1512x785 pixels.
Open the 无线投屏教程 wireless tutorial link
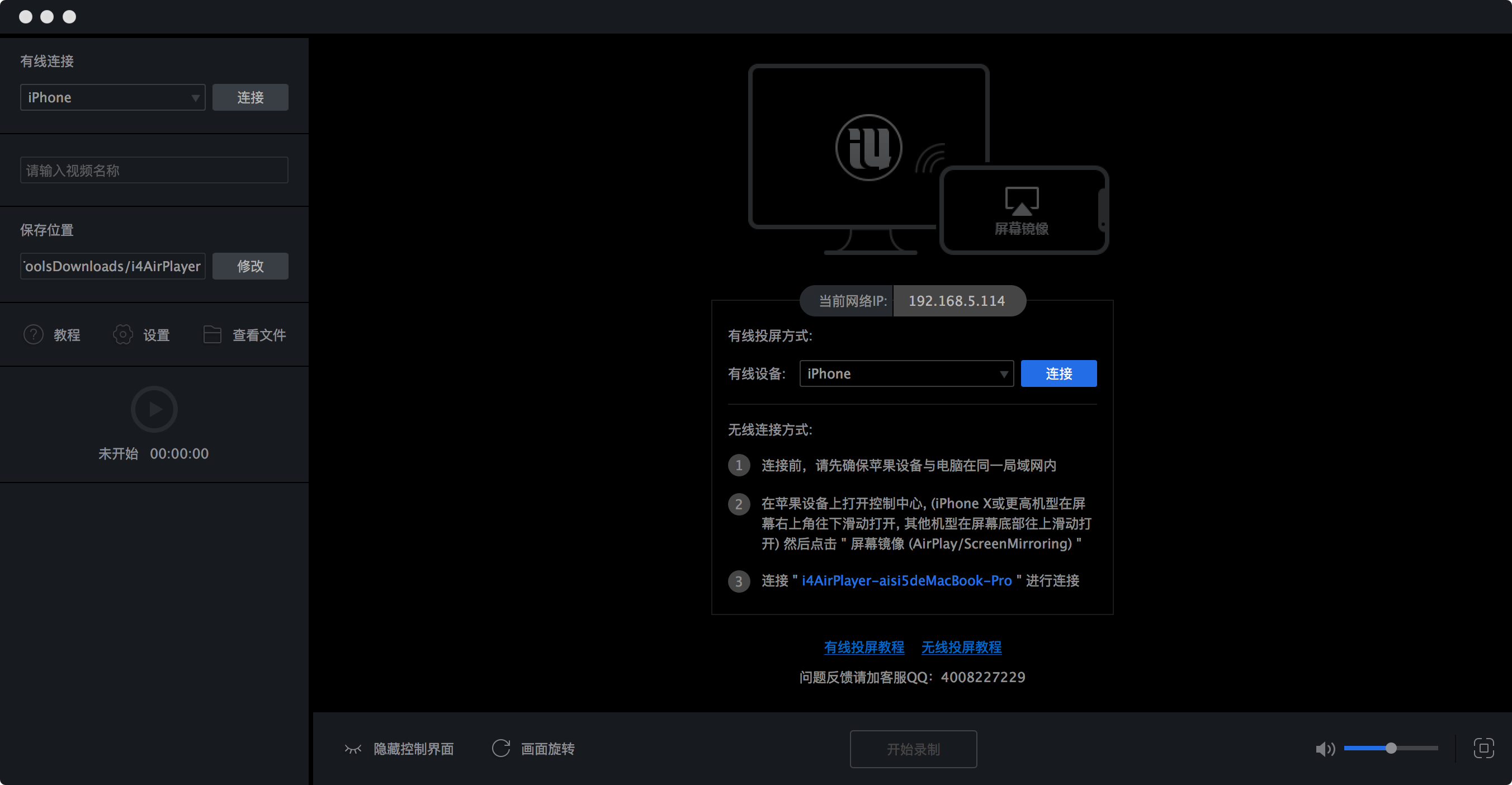point(961,647)
